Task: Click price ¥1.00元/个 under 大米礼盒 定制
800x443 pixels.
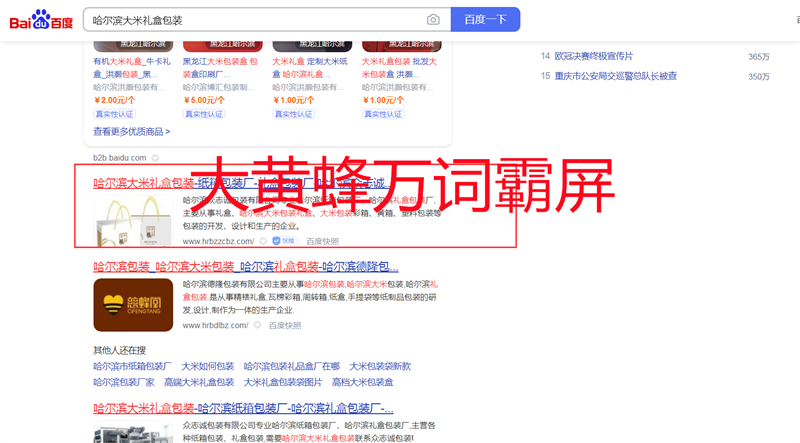Action: (293, 100)
